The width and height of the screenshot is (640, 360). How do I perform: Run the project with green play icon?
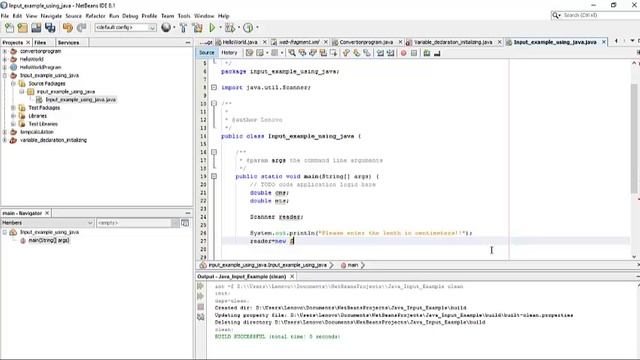click(x=212, y=27)
